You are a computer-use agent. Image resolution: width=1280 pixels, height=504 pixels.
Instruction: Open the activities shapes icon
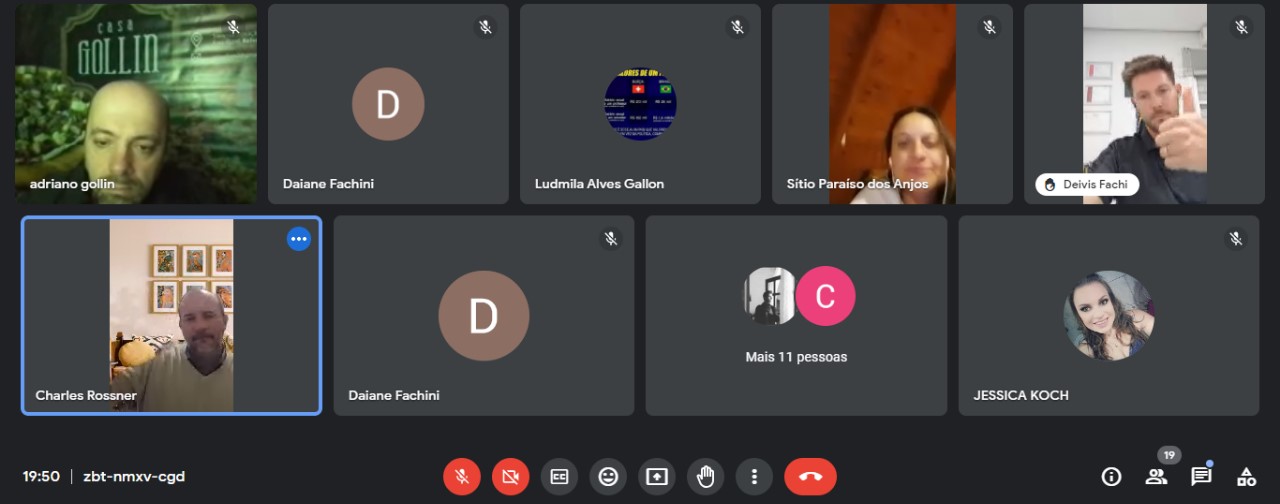coord(1246,476)
